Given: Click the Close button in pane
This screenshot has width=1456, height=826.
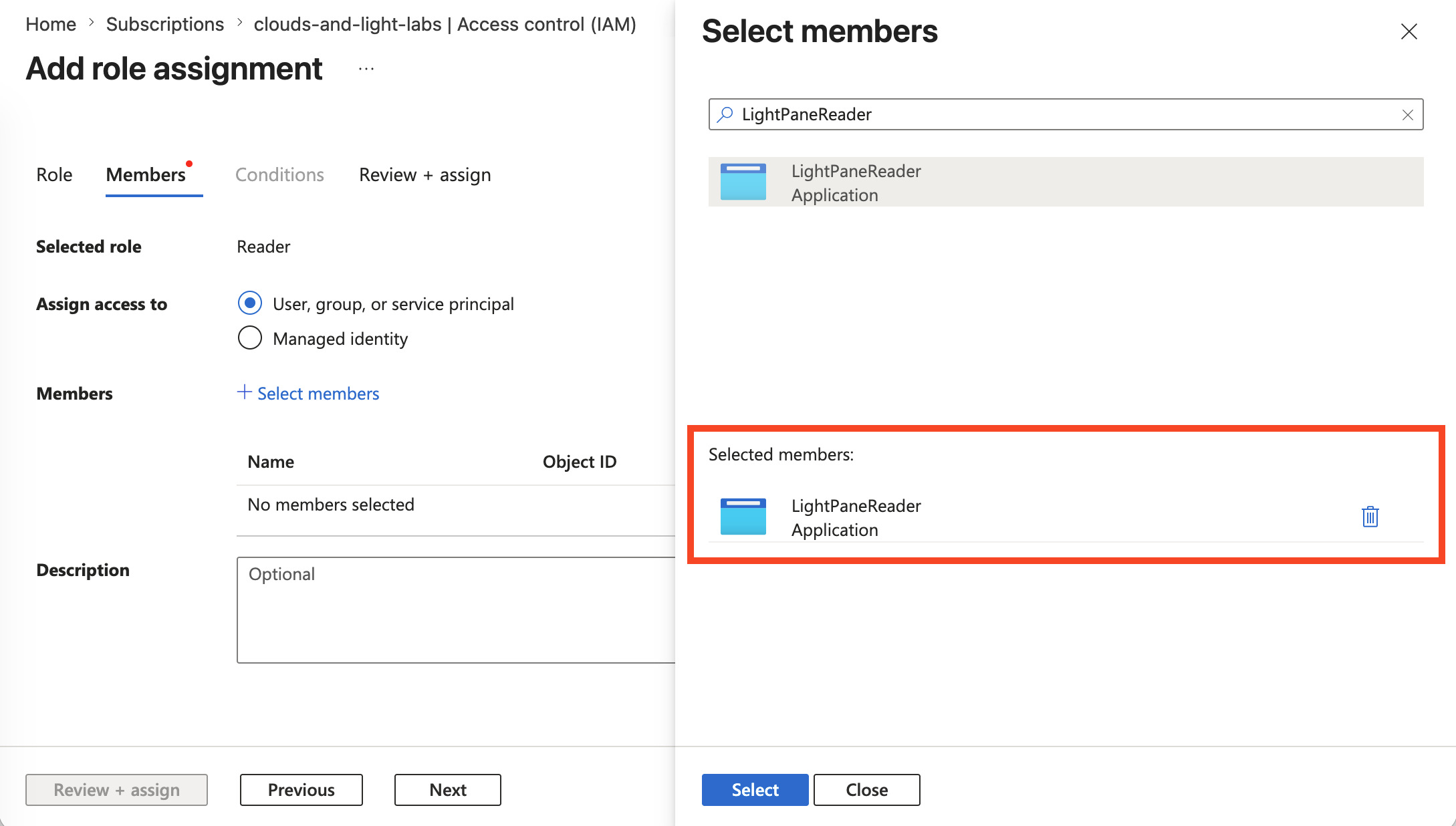Looking at the screenshot, I should coord(866,790).
